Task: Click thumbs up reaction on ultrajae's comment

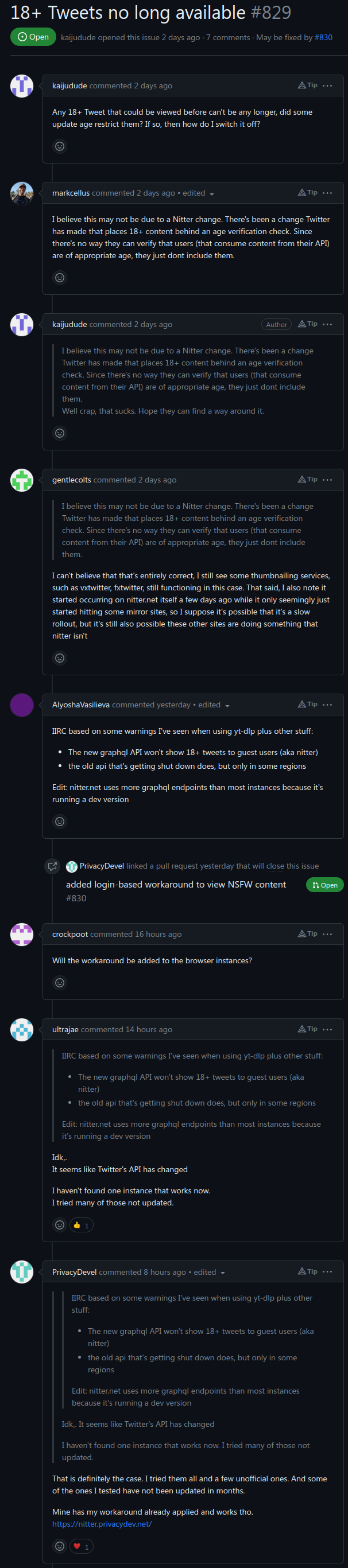Action: (81, 1225)
